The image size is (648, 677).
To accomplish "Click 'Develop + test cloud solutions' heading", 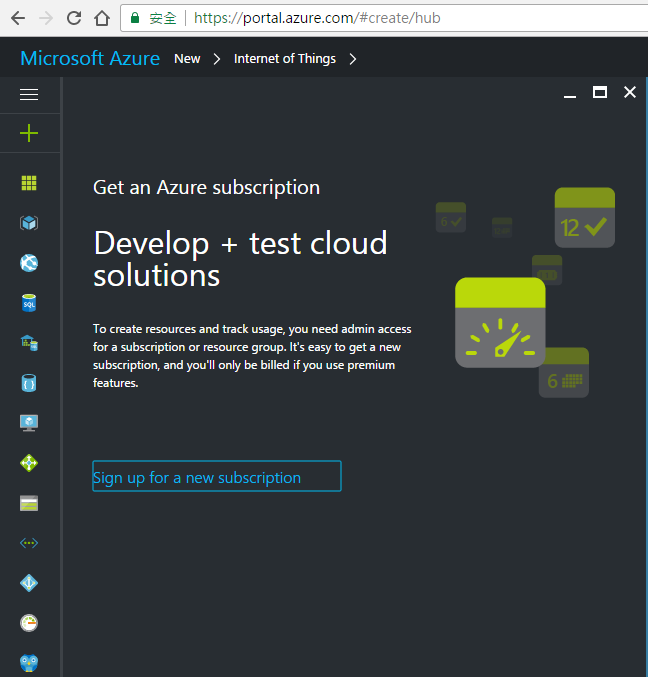I will click(240, 259).
